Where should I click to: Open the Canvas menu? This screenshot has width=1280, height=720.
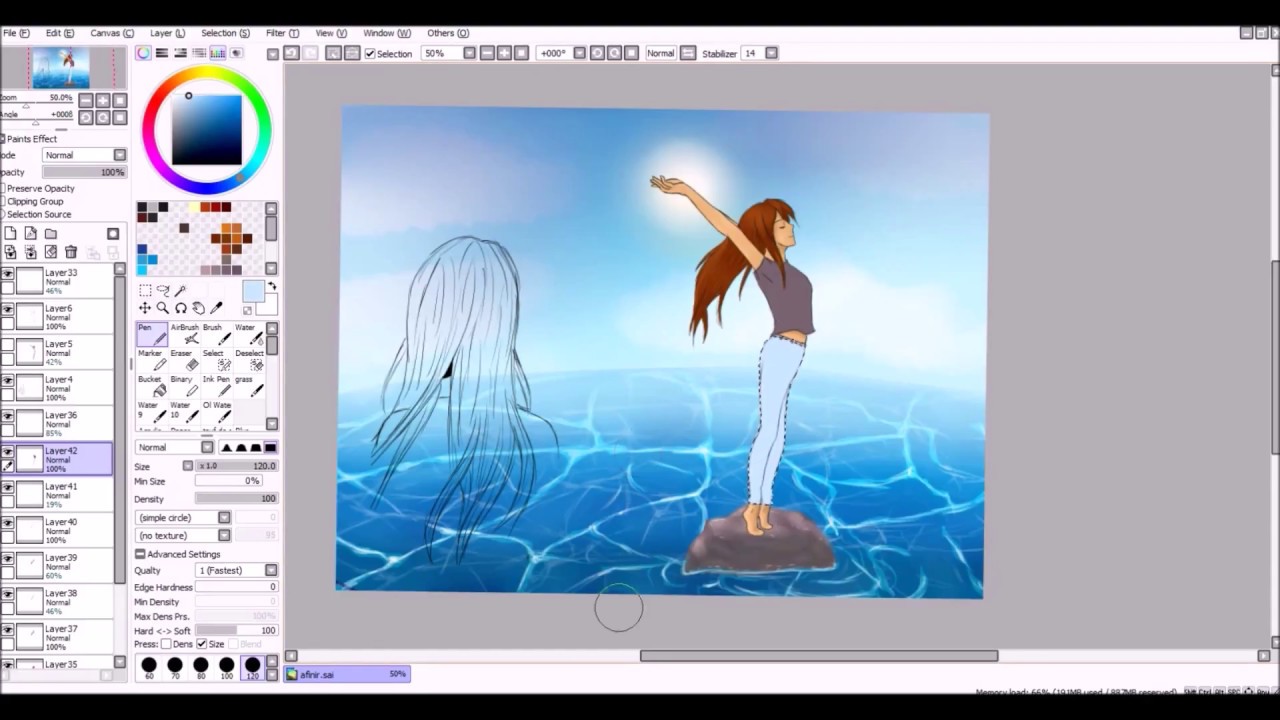112,33
